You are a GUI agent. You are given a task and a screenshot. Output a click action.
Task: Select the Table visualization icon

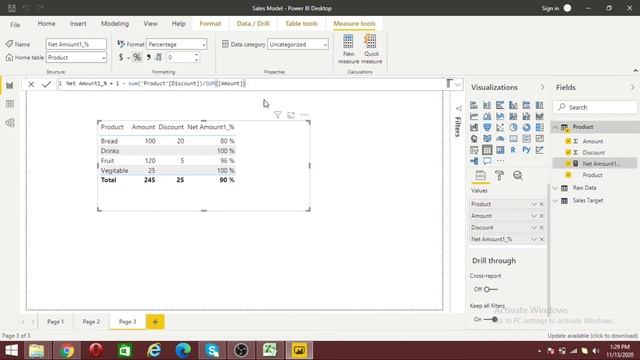(x=487, y=150)
